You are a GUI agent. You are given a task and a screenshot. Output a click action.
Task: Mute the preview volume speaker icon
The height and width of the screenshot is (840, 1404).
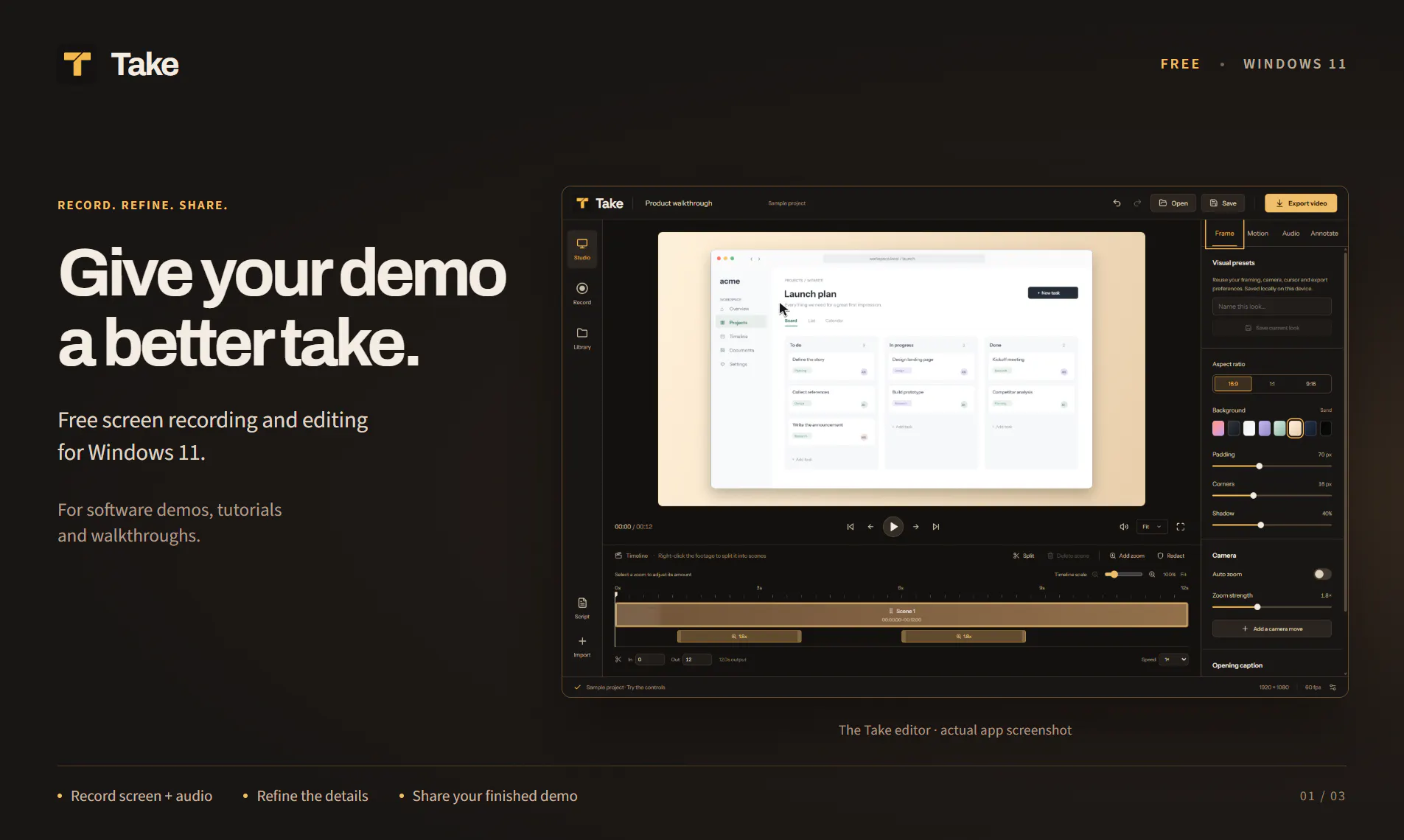(x=1124, y=527)
